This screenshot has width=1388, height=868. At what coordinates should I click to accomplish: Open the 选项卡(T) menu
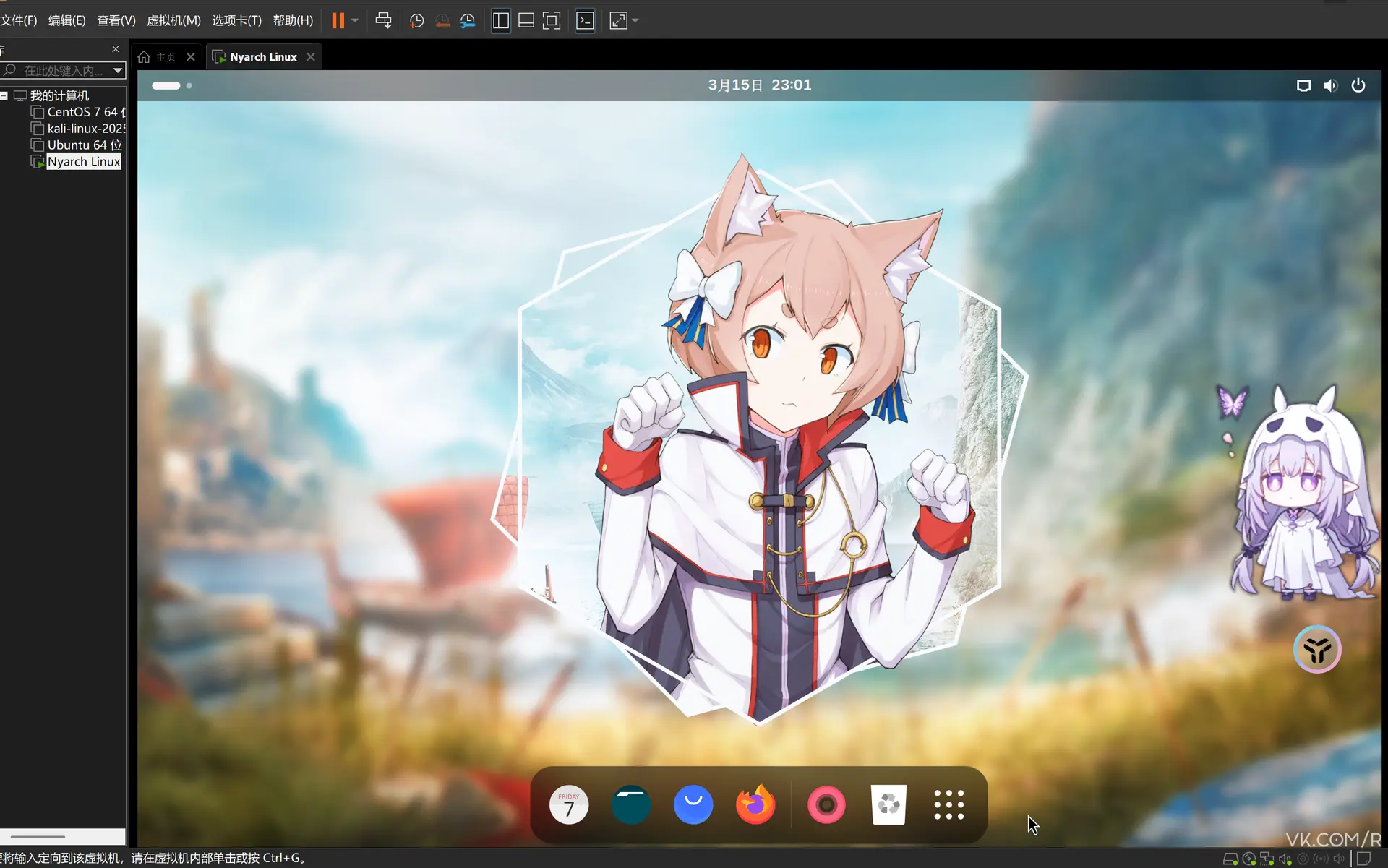(236, 20)
